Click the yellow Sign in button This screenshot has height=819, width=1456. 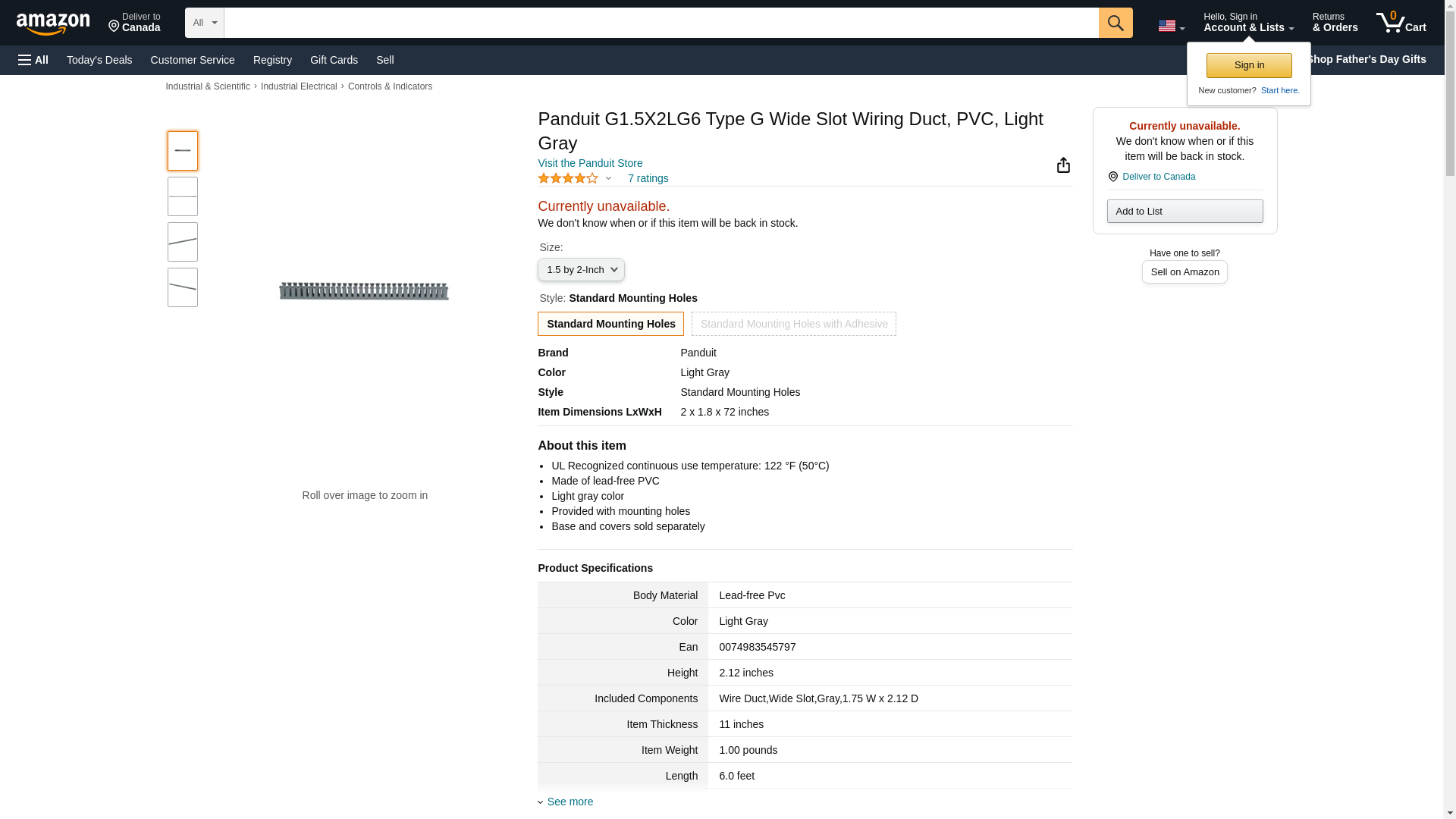pos(1248,65)
